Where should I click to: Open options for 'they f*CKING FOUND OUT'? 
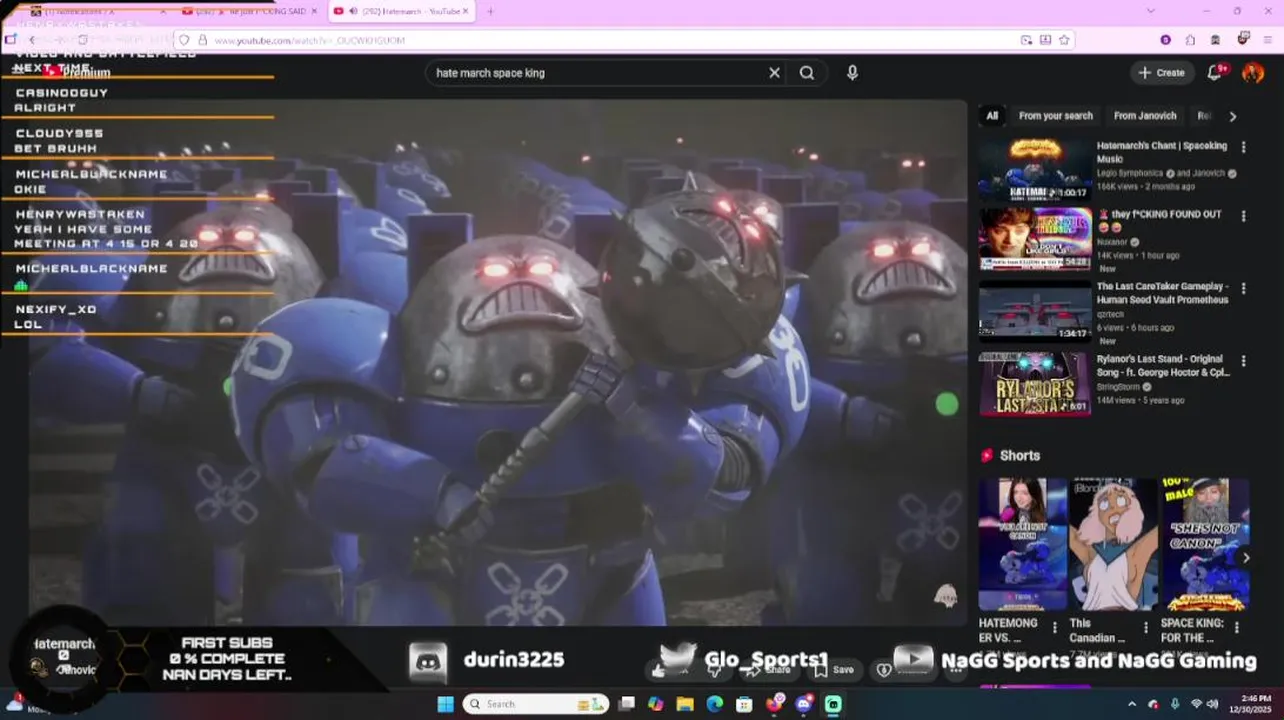(1243, 216)
